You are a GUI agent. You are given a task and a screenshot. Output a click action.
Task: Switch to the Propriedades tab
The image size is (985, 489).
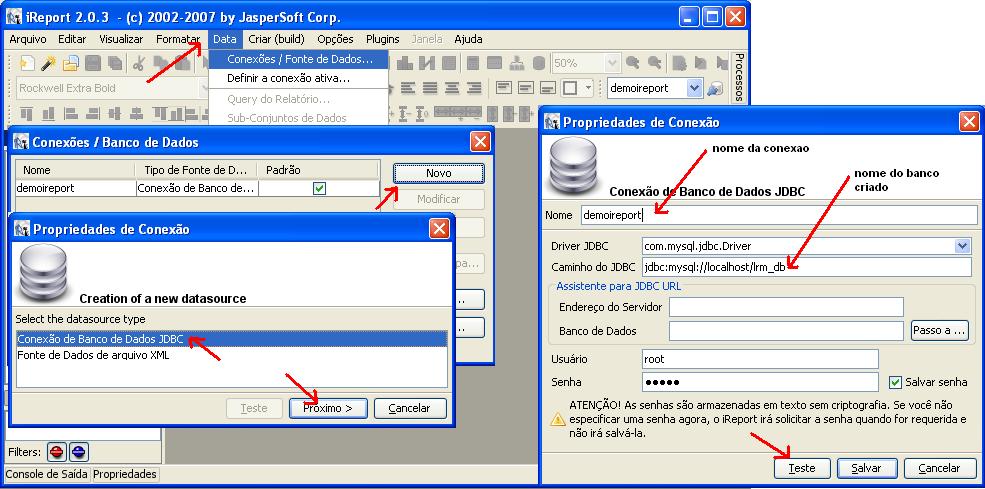point(124,474)
